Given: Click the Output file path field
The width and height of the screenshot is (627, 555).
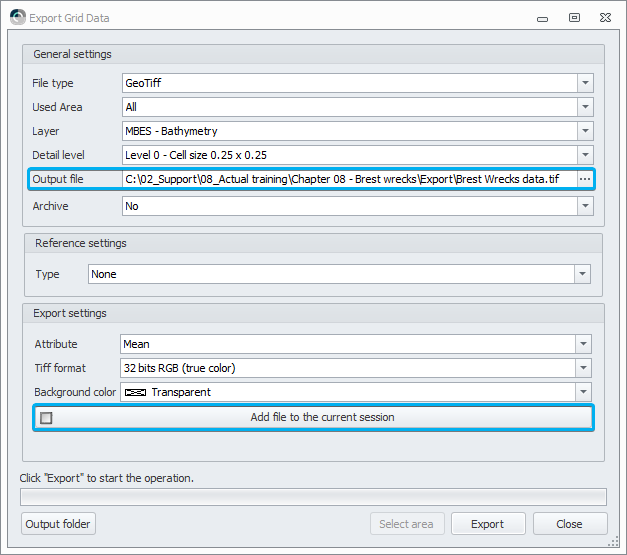Looking at the screenshot, I should (x=348, y=179).
